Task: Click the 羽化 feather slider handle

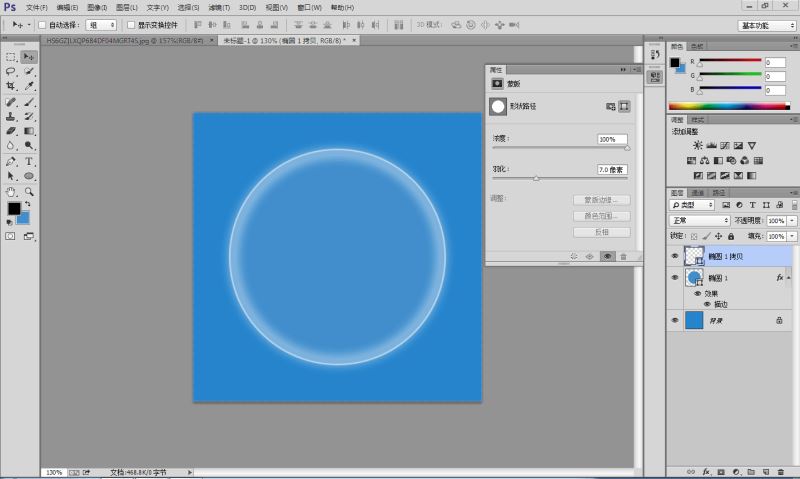Action: [536, 178]
